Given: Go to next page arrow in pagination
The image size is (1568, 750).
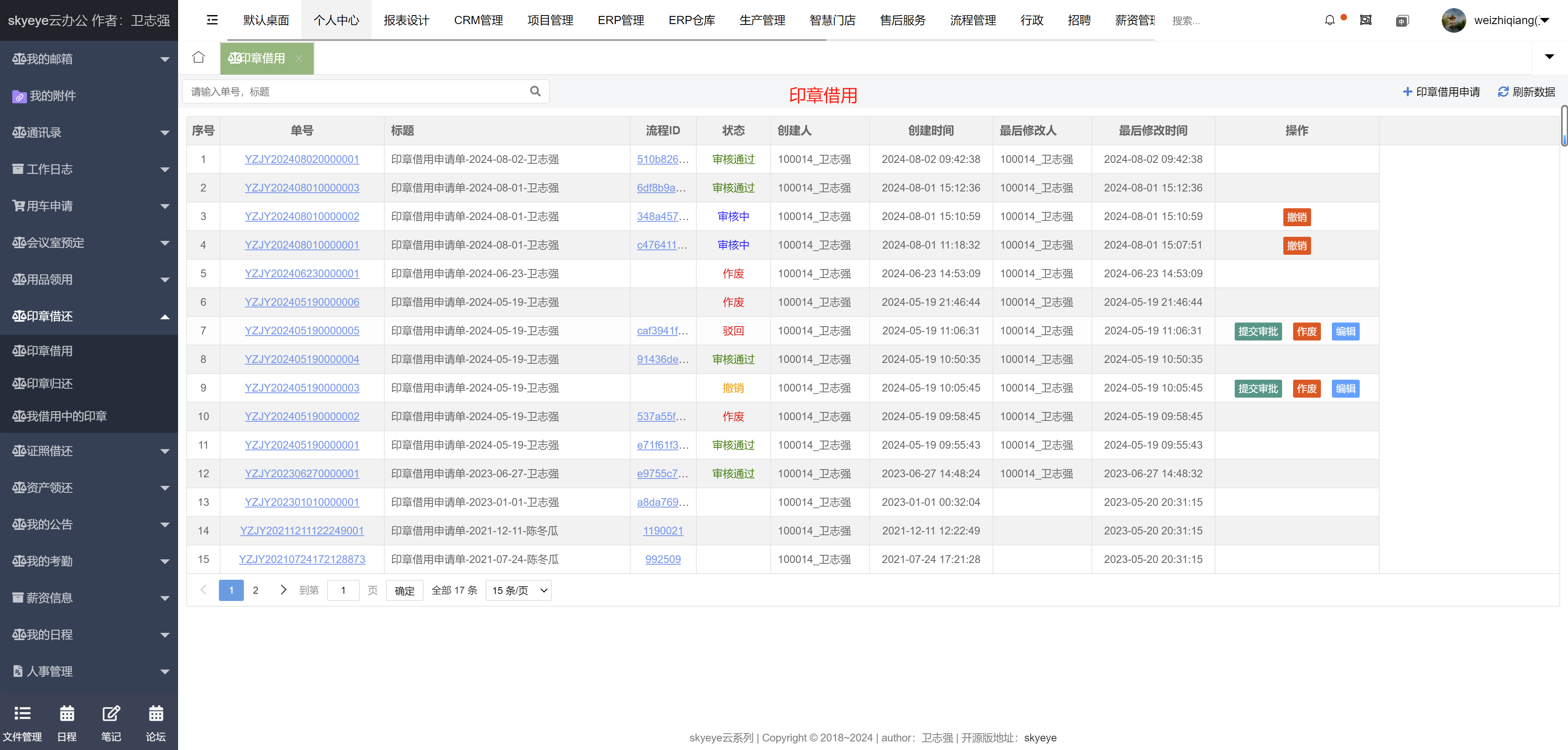Looking at the screenshot, I should click(283, 590).
